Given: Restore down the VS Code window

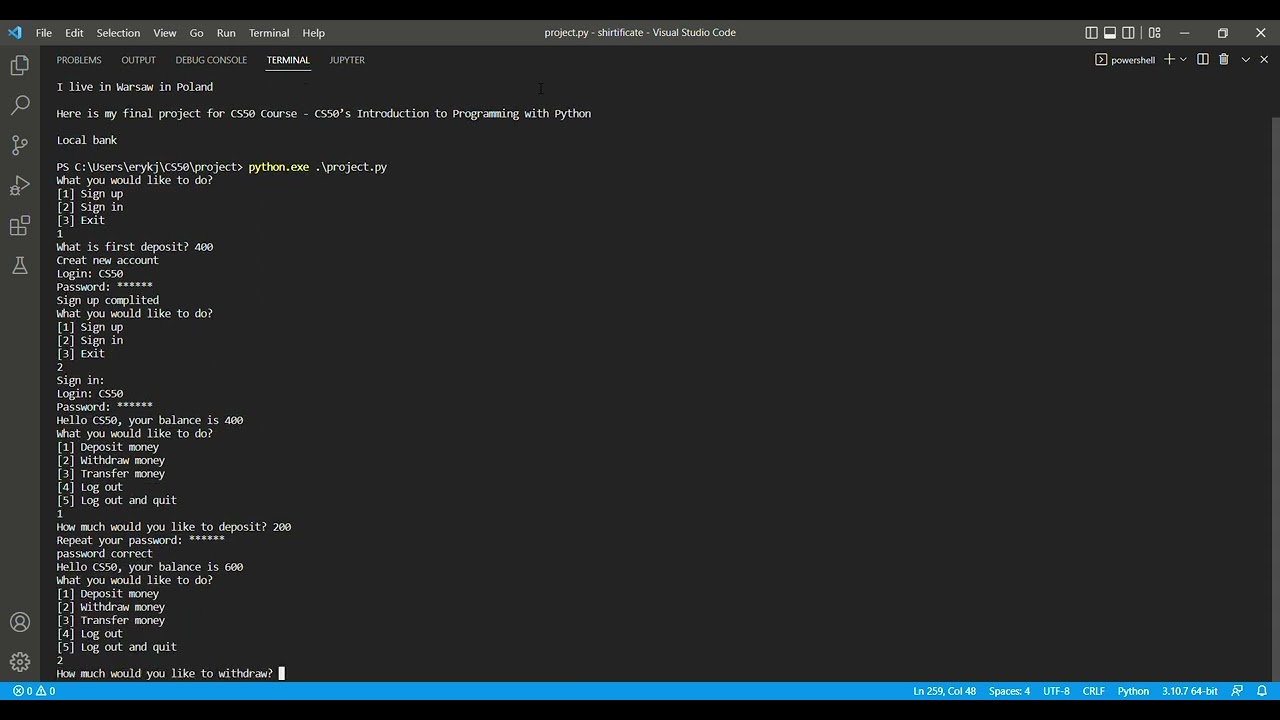Looking at the screenshot, I should tap(1222, 33).
